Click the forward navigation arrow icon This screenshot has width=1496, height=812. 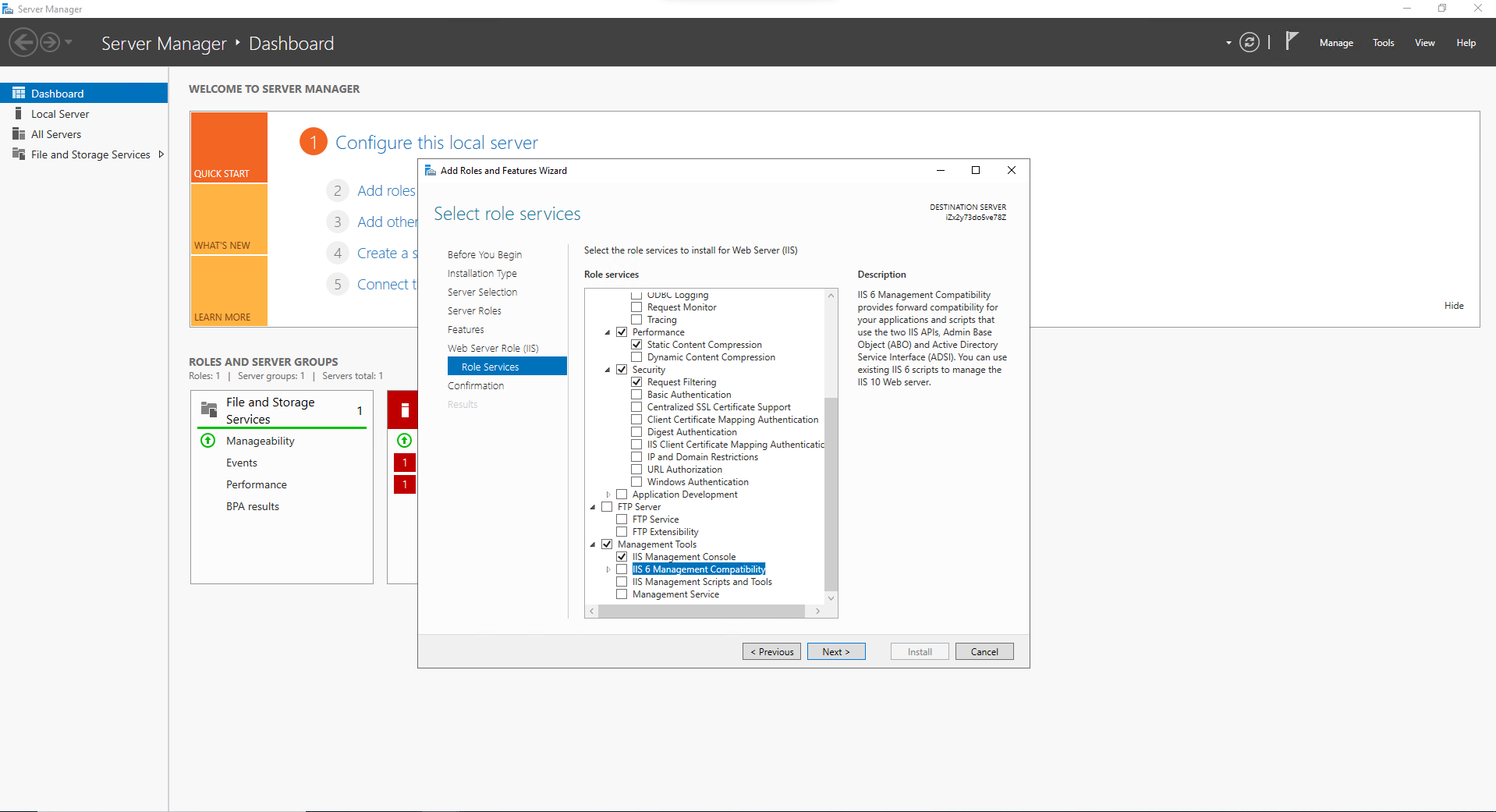click(x=50, y=42)
